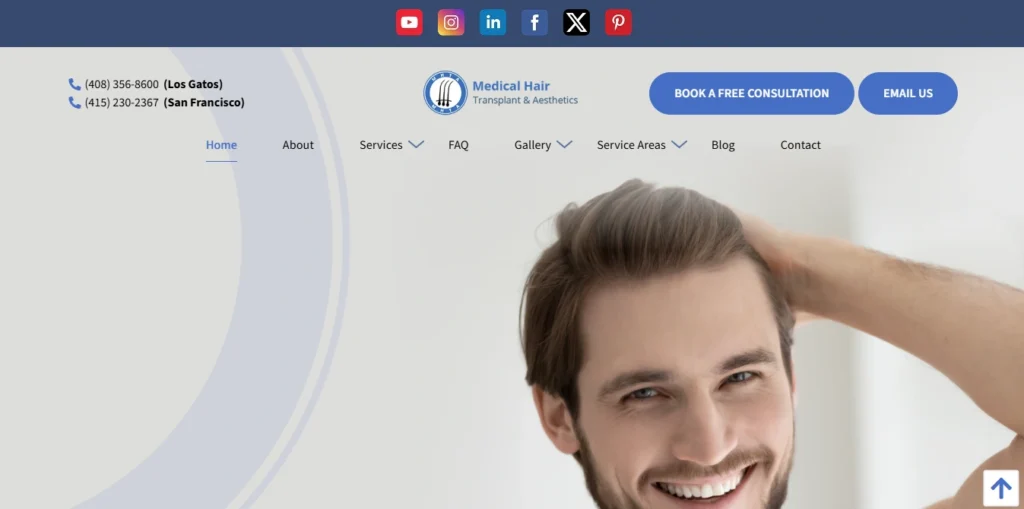1024x509 pixels.
Task: Call the (415) 230-2367 number link
Action: point(121,103)
